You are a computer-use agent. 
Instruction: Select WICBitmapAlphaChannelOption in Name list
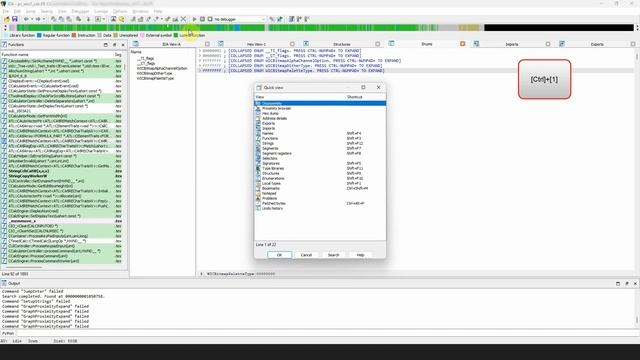coord(162,68)
